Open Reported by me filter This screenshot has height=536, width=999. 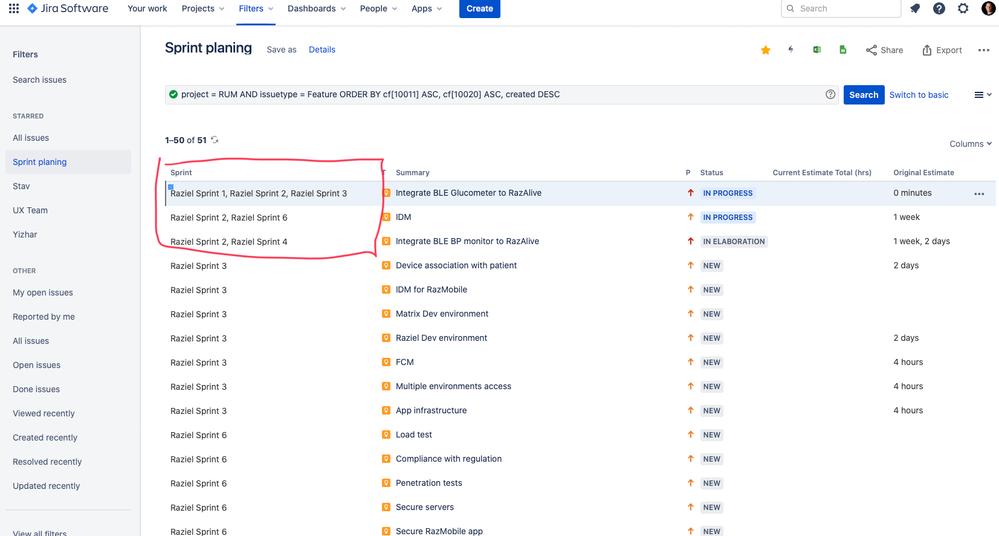tap(43, 317)
